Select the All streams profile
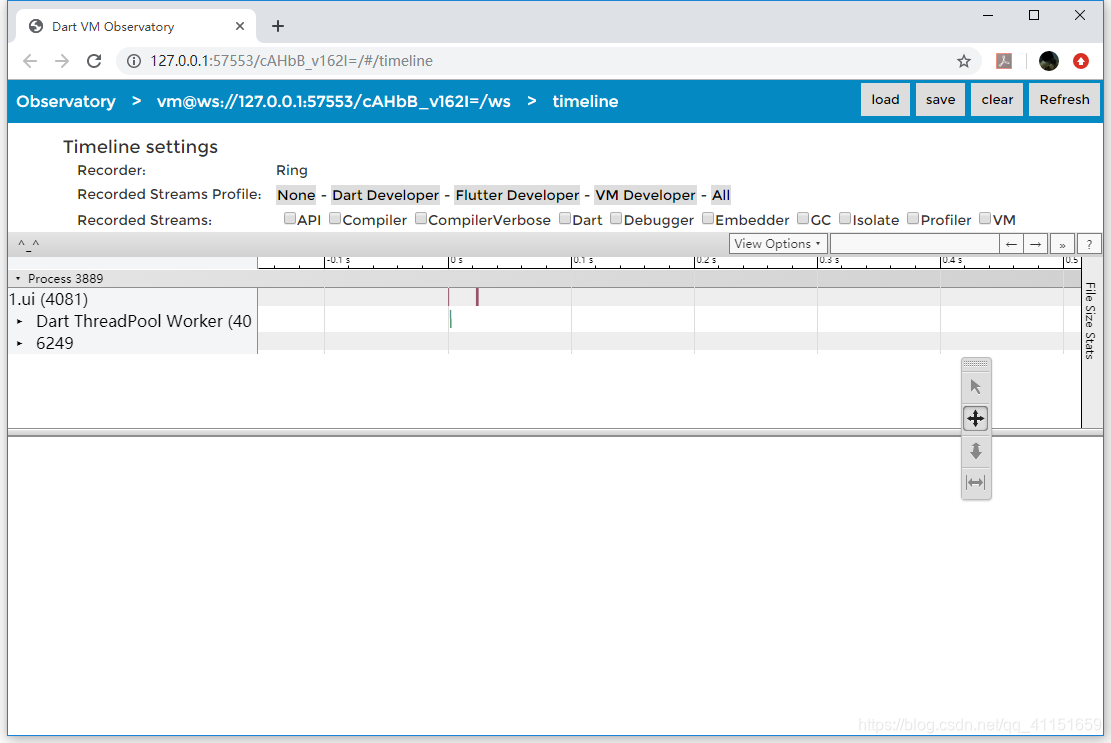 point(721,195)
